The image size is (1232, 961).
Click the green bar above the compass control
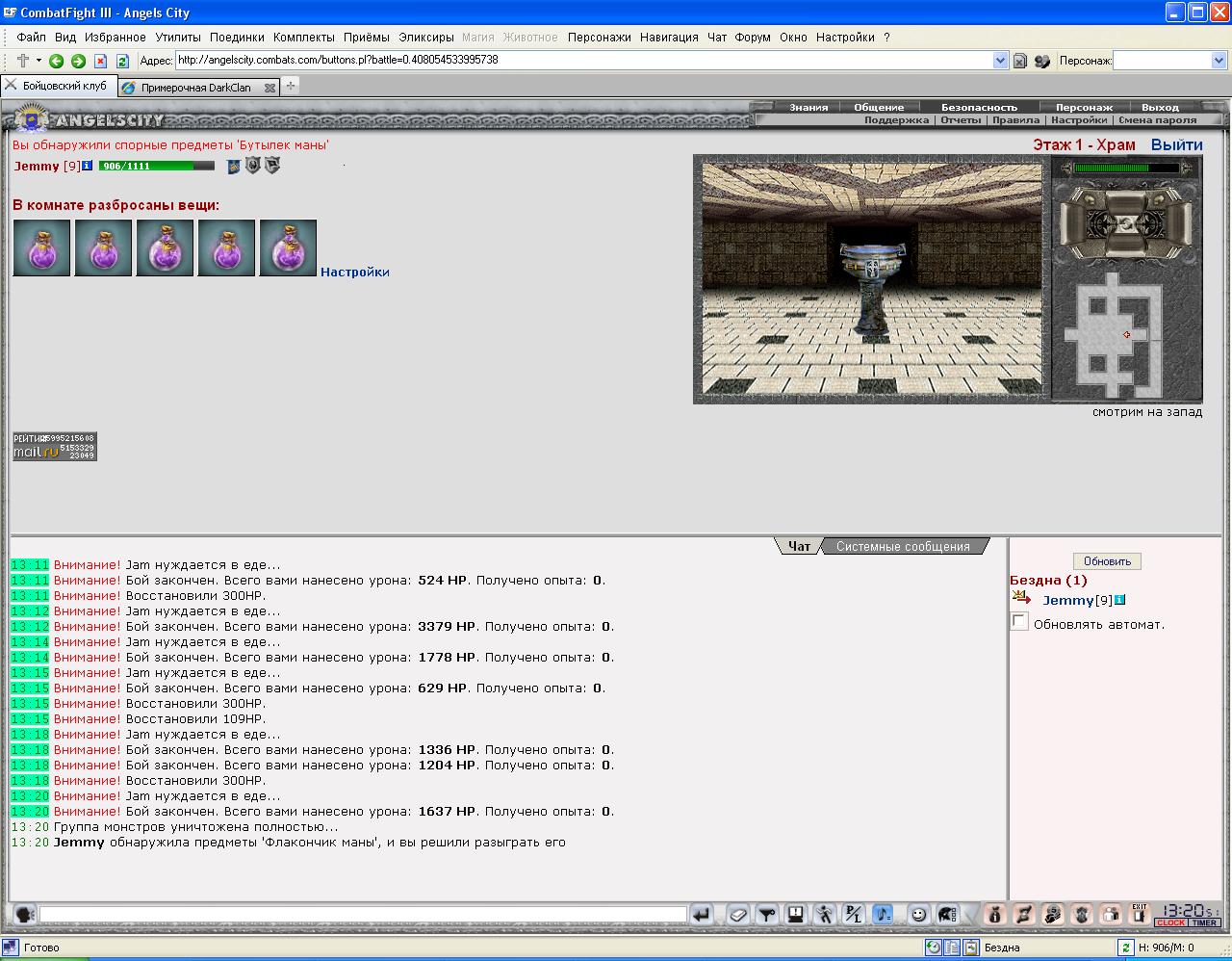(1126, 169)
